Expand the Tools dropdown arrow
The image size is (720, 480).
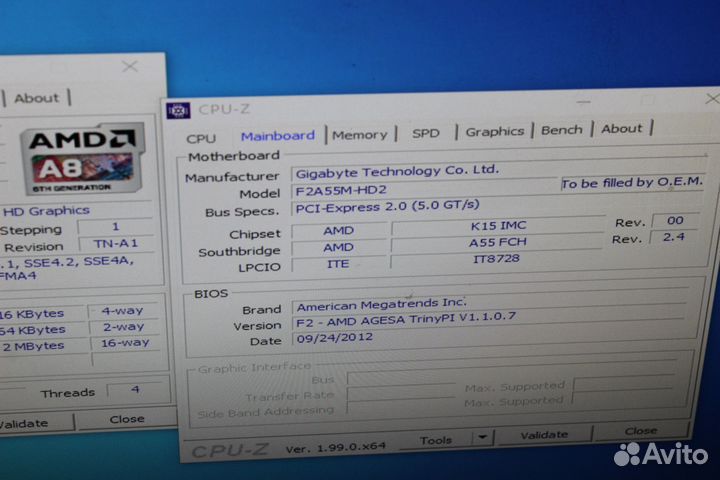coord(483,438)
